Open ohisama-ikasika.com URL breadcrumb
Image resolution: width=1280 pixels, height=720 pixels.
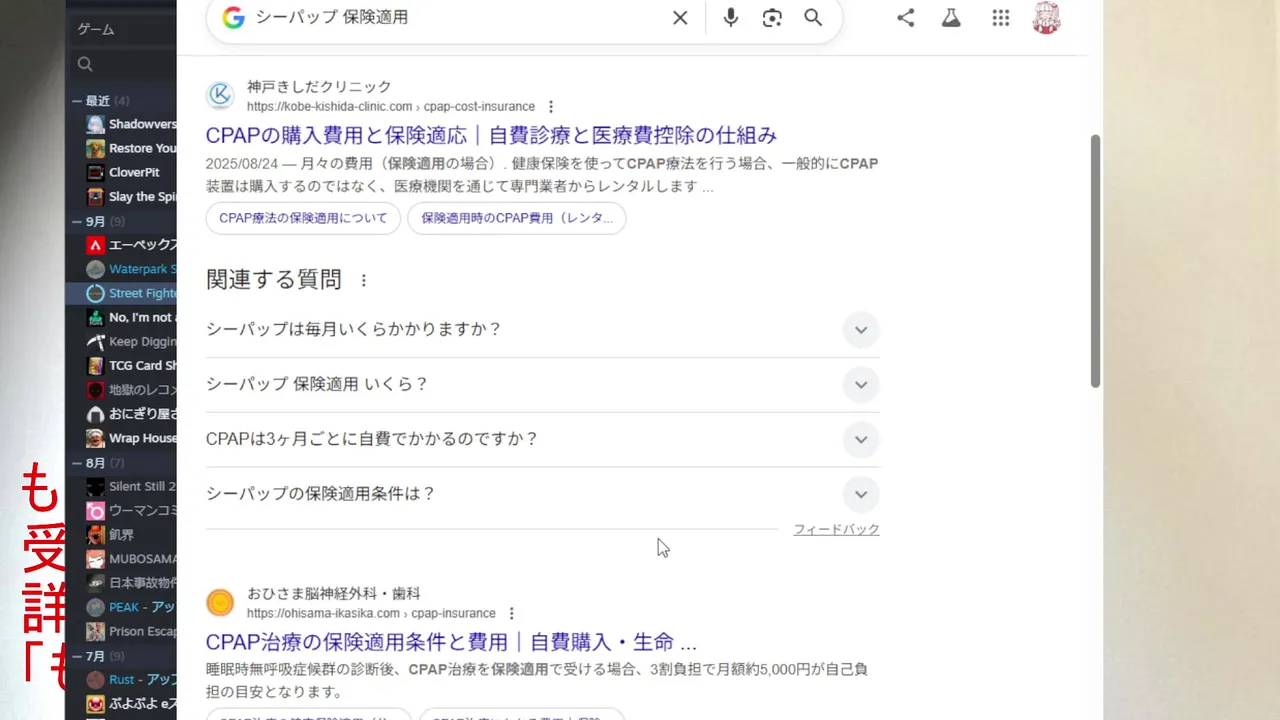coord(371,614)
